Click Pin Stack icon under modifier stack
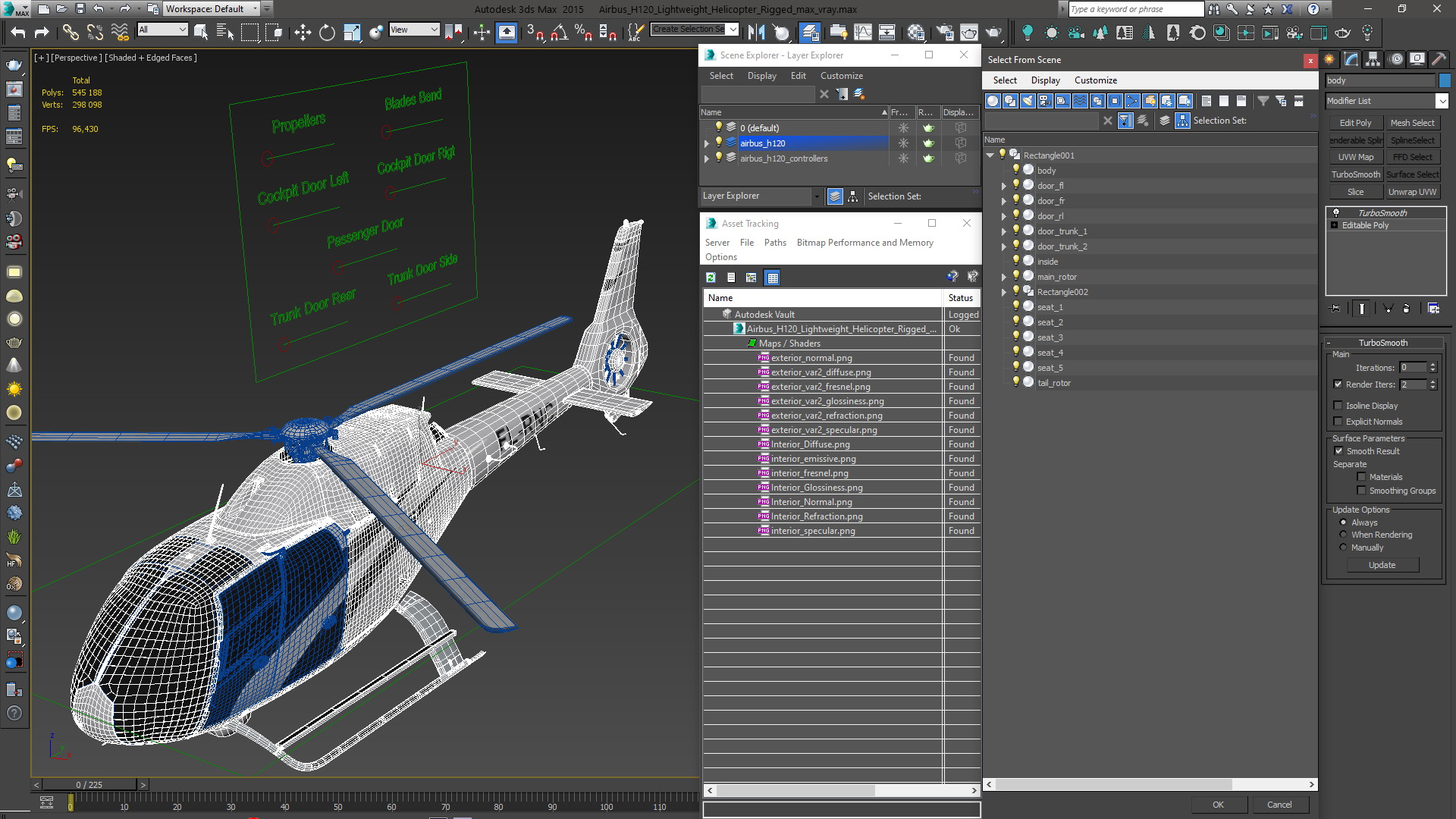The width and height of the screenshot is (1456, 819). pyautogui.click(x=1335, y=309)
